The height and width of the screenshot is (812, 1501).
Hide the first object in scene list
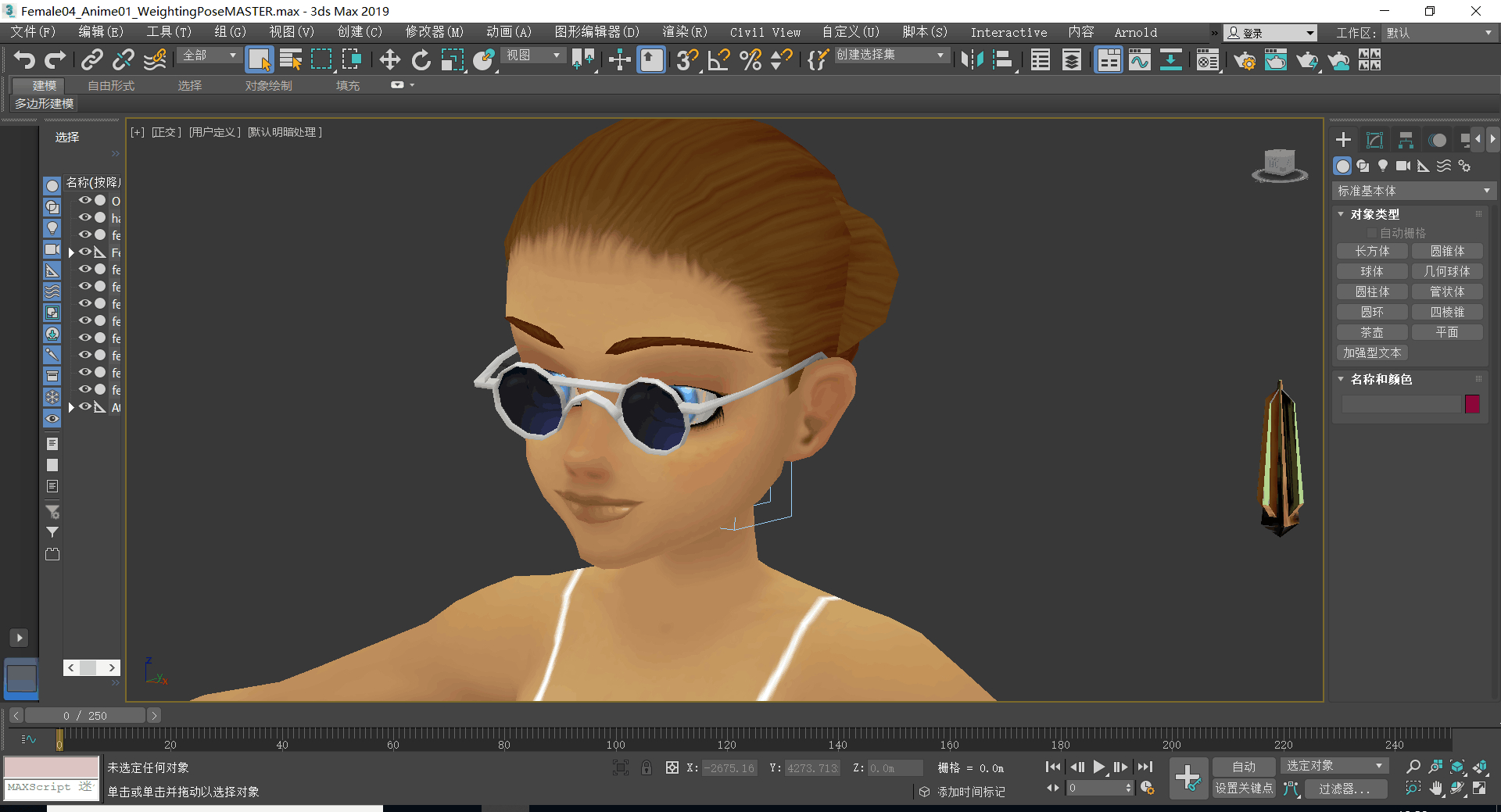tap(84, 201)
